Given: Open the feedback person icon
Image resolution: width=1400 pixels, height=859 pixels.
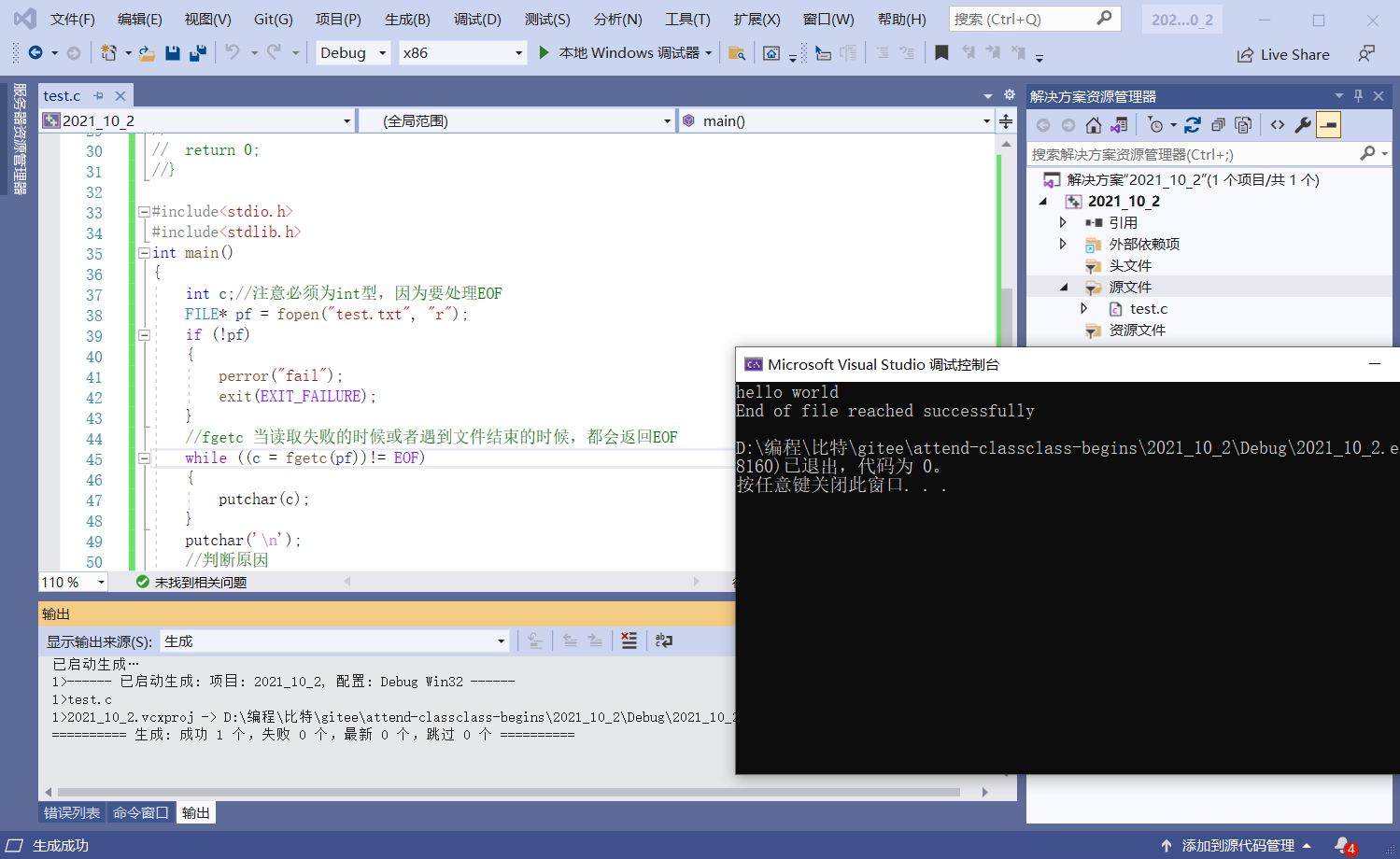Looking at the screenshot, I should click(x=1365, y=54).
